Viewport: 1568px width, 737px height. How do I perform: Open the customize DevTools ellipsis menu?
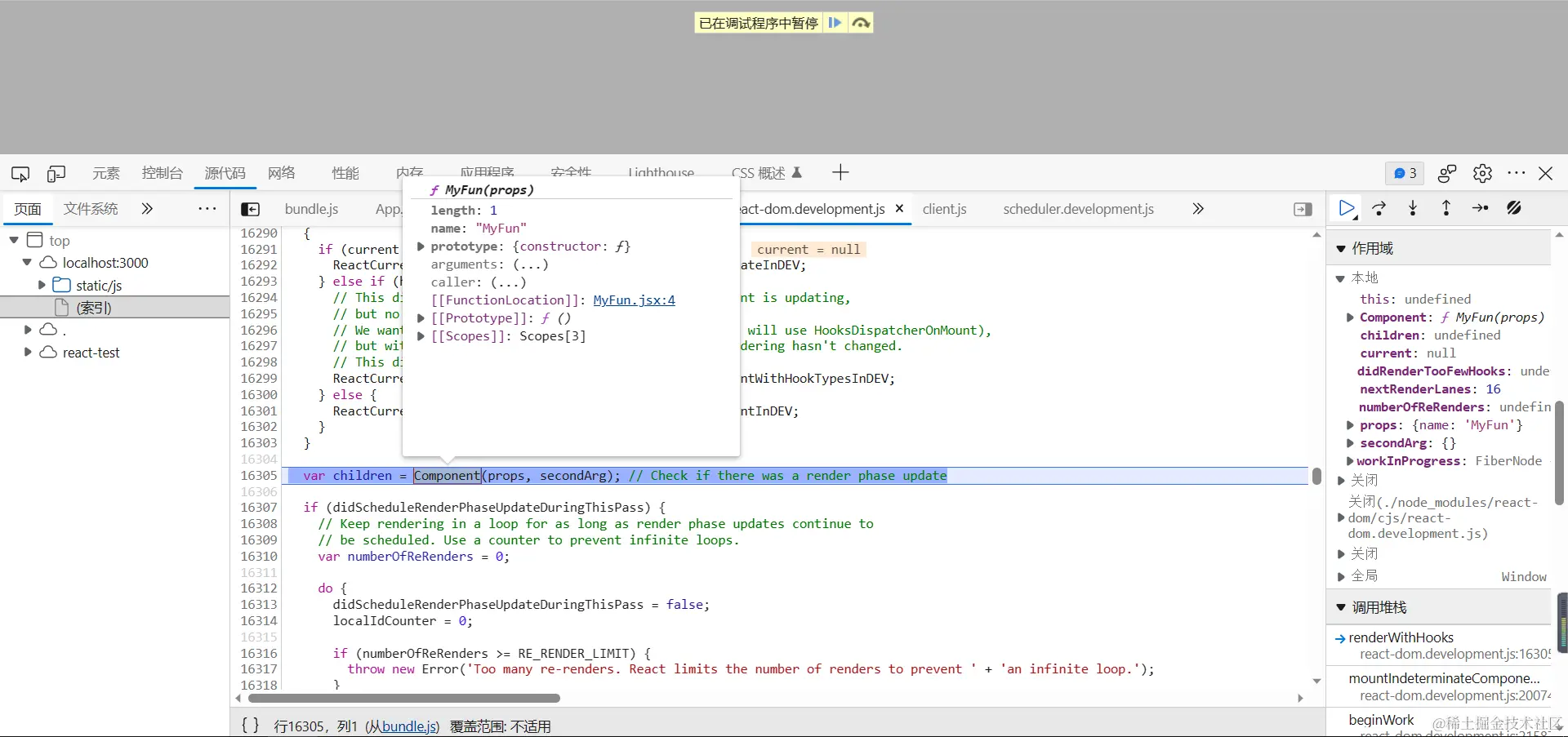click(1517, 173)
